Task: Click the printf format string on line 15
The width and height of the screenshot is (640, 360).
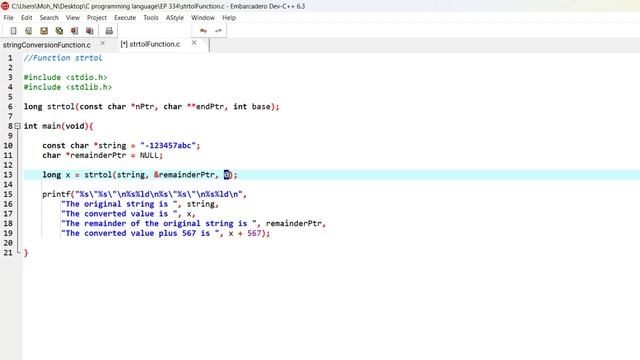Action: point(159,194)
